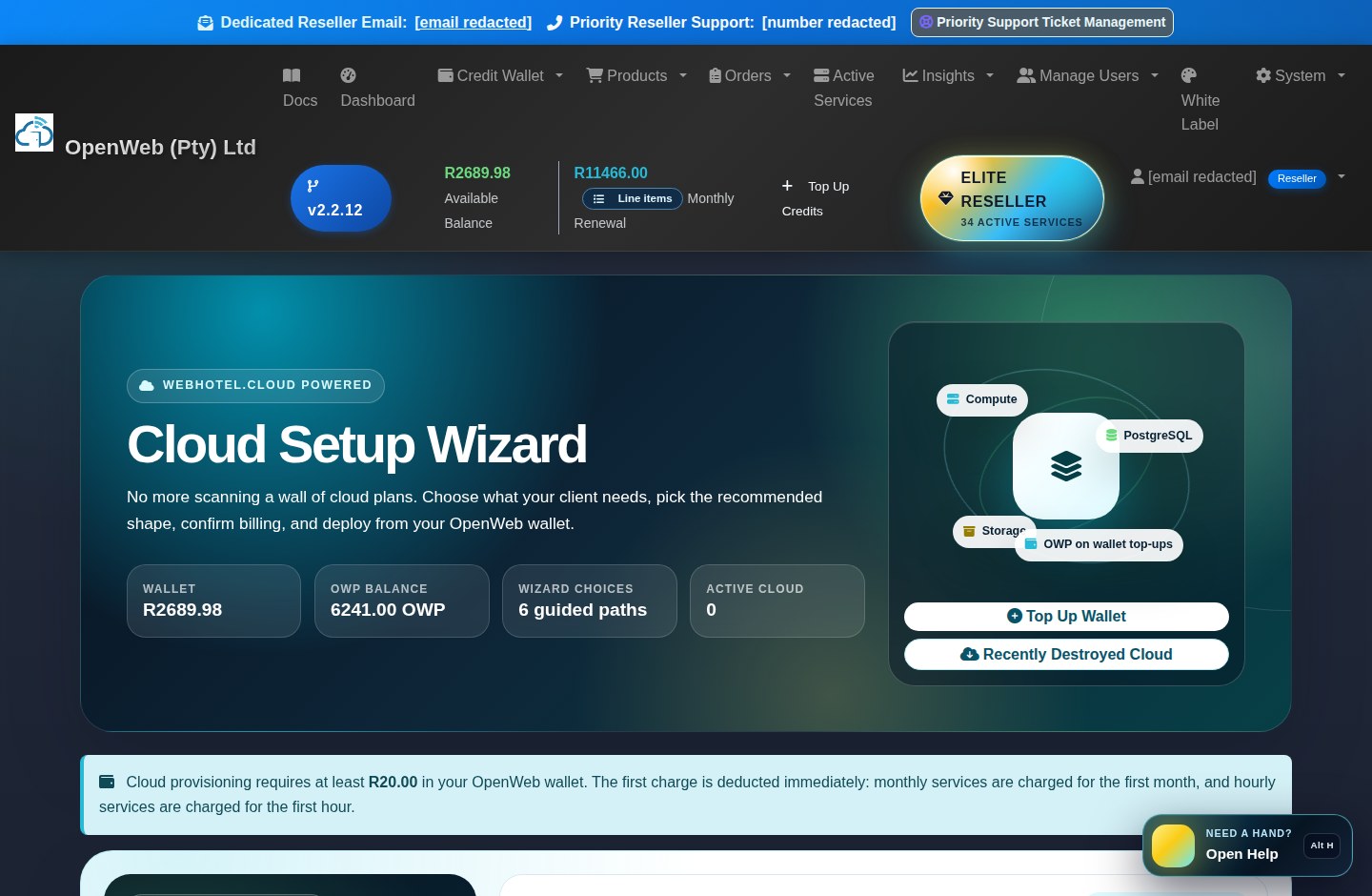Click the Orders clipboard icon
The height and width of the screenshot is (896, 1372).
[716, 75]
